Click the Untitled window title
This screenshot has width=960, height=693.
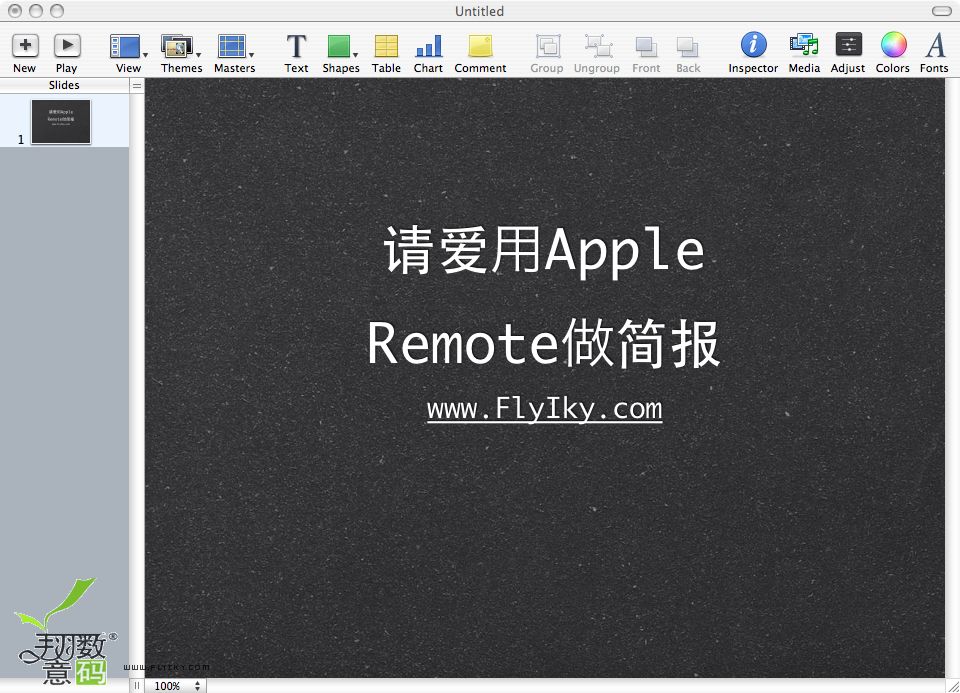click(x=479, y=11)
